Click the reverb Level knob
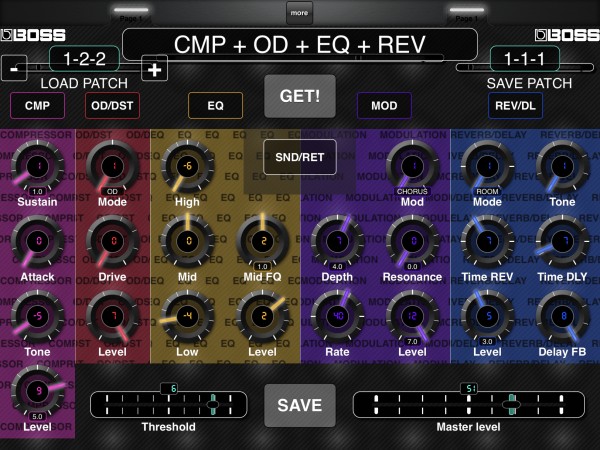Viewport: 600px width, 450px height. coord(487,316)
